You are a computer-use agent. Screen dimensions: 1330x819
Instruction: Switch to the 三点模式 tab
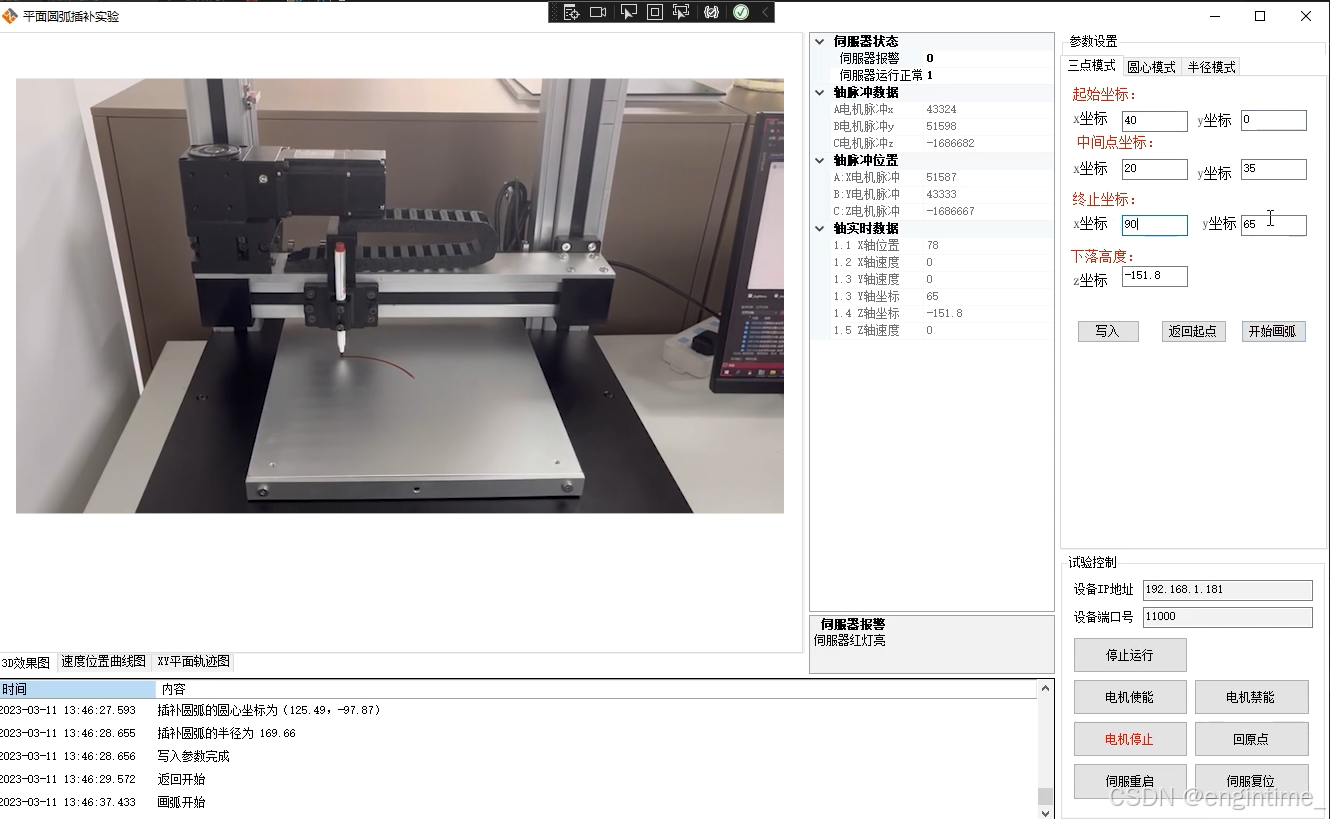click(1091, 65)
